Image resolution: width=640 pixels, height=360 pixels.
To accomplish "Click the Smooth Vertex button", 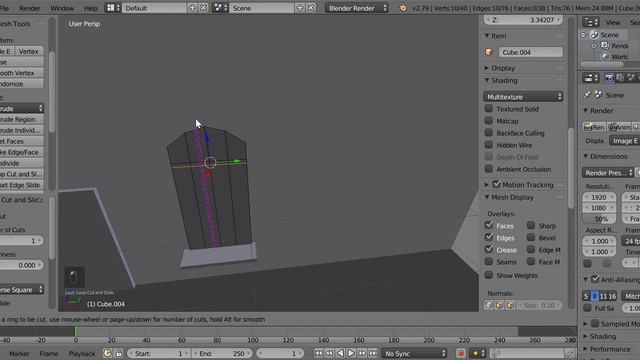I will pyautogui.click(x=22, y=73).
